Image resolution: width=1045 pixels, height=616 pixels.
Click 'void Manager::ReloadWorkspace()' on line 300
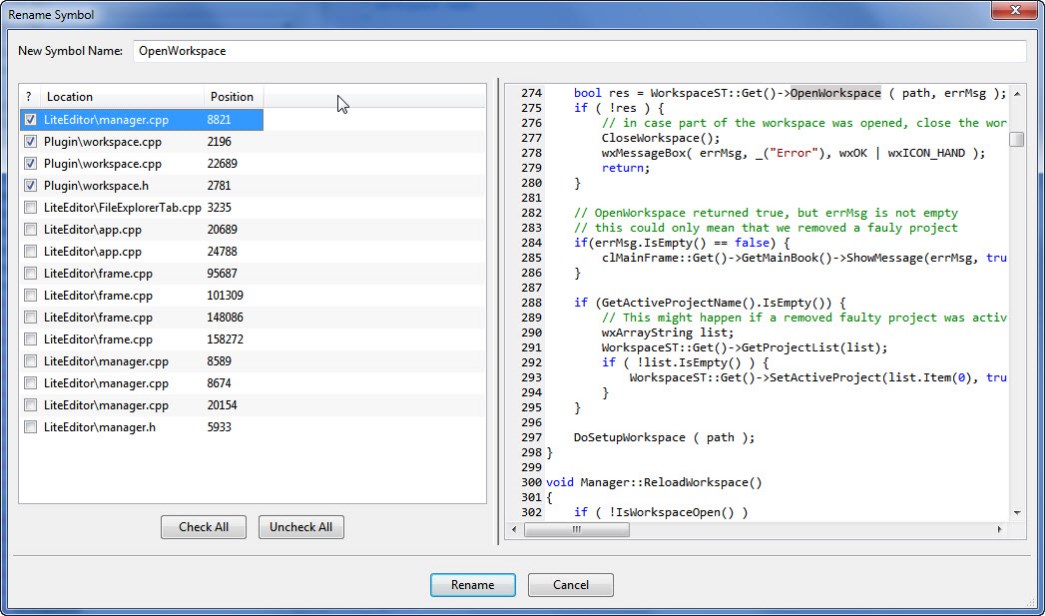point(654,483)
